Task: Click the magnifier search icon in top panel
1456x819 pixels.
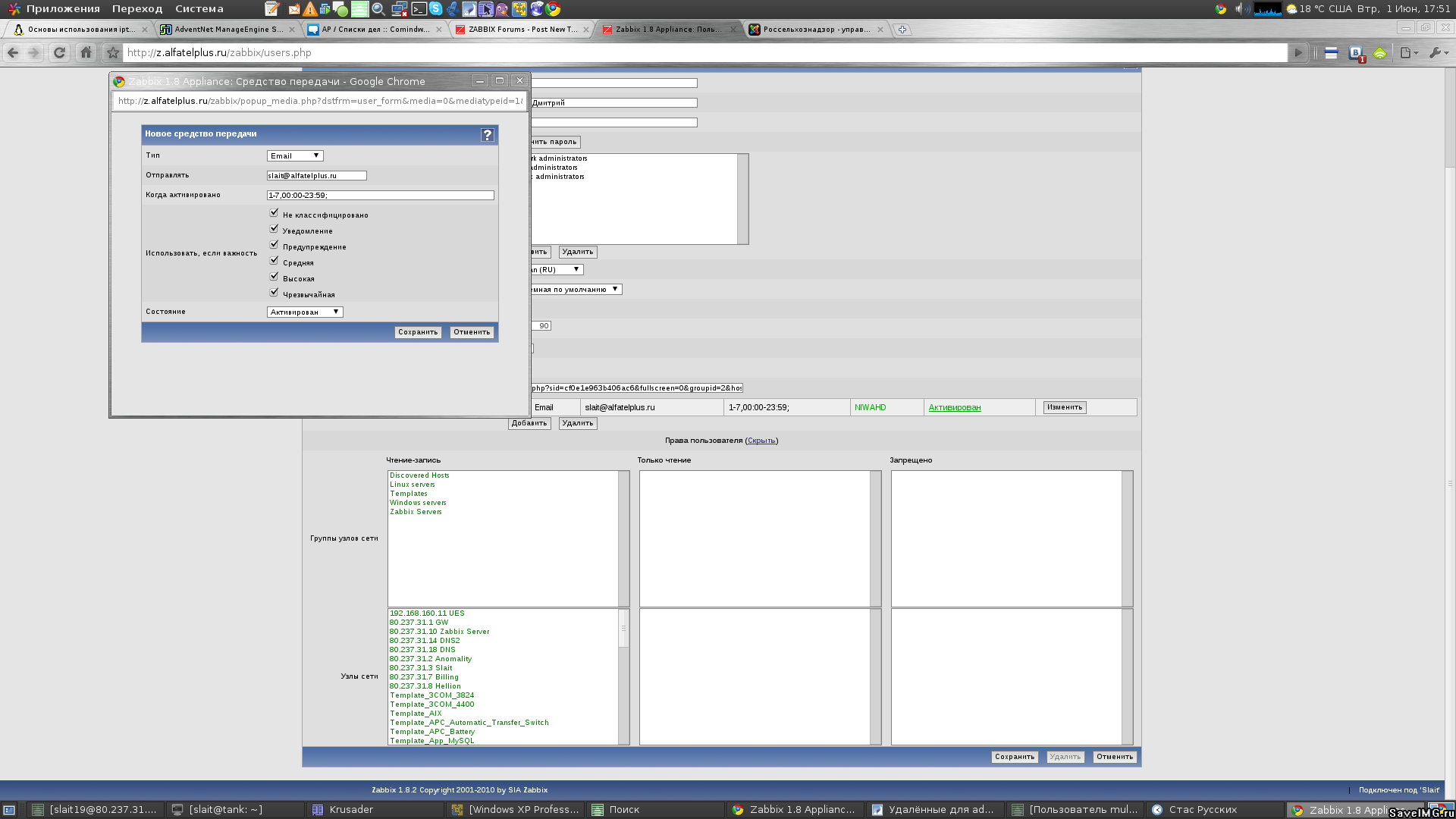Action: click(378, 9)
